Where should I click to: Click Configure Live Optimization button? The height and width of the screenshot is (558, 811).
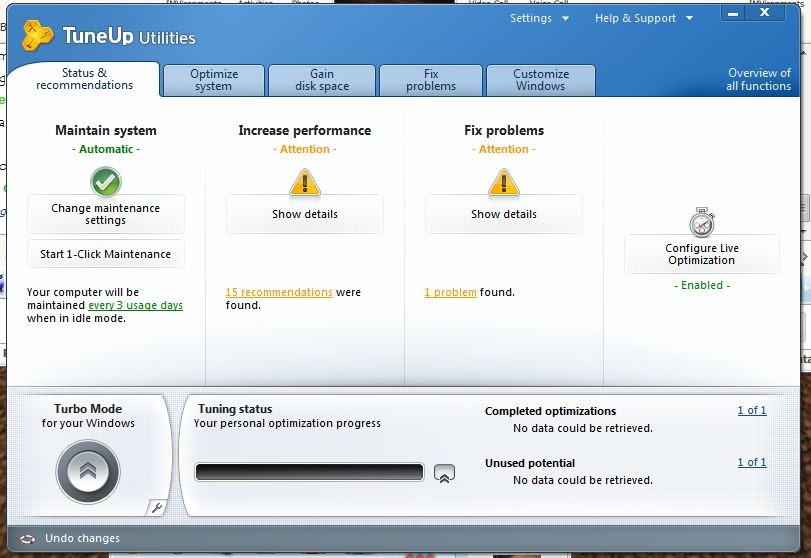(x=702, y=254)
